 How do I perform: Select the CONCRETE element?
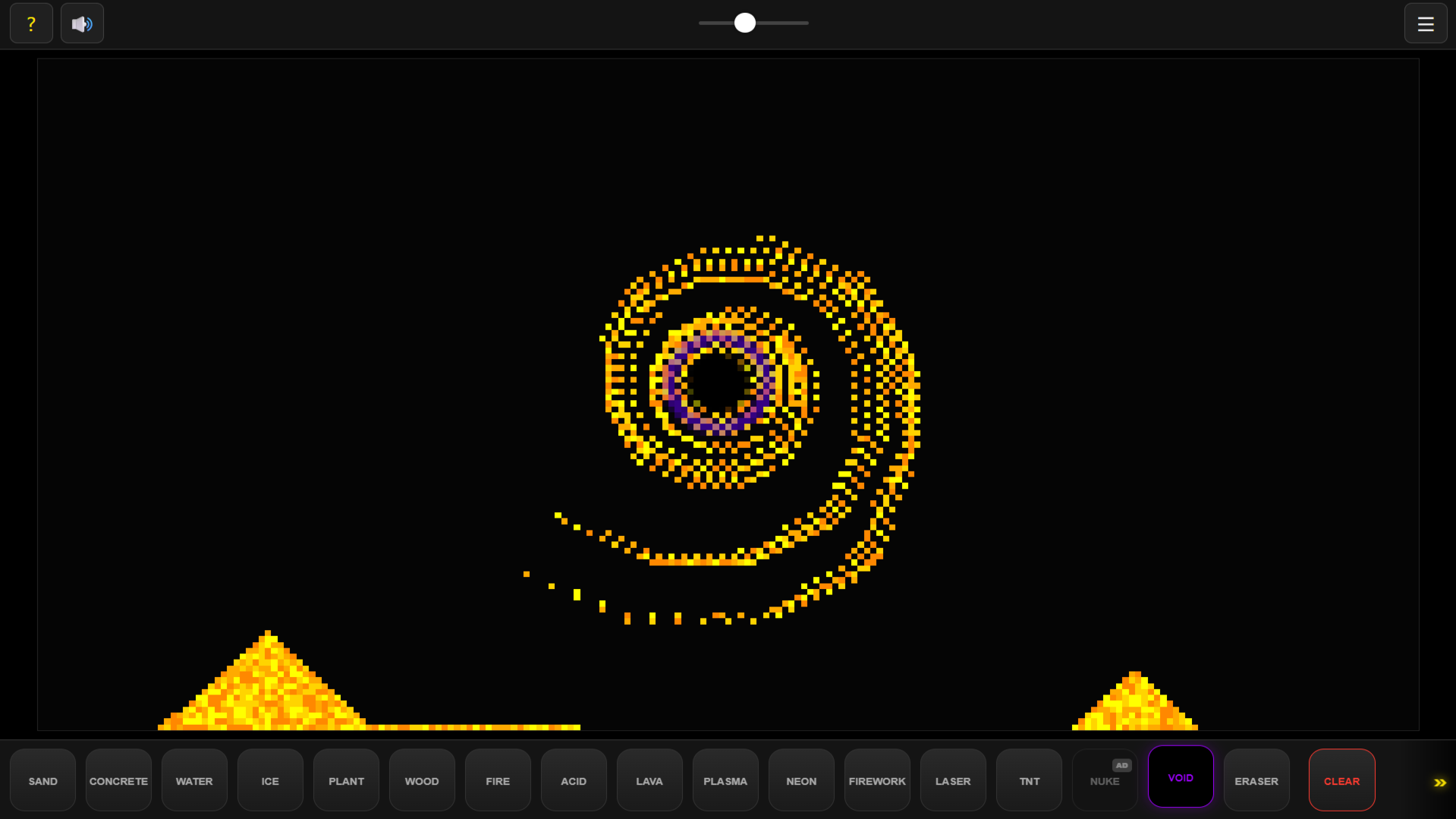(118, 780)
